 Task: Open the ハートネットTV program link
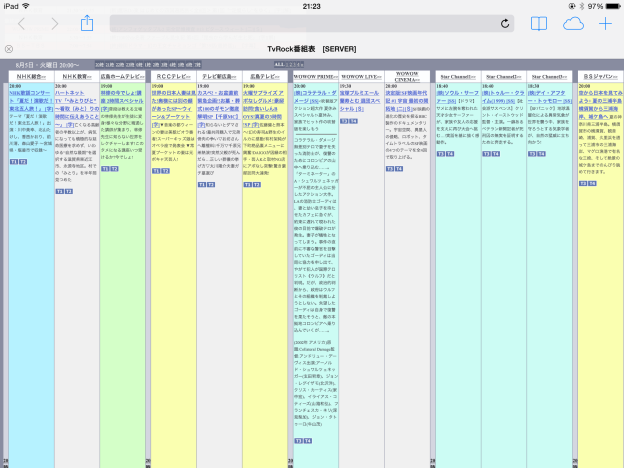pyautogui.click(x=76, y=109)
